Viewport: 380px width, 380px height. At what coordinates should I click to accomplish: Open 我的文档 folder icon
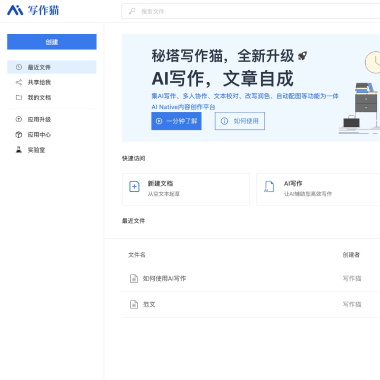pyautogui.click(x=19, y=98)
